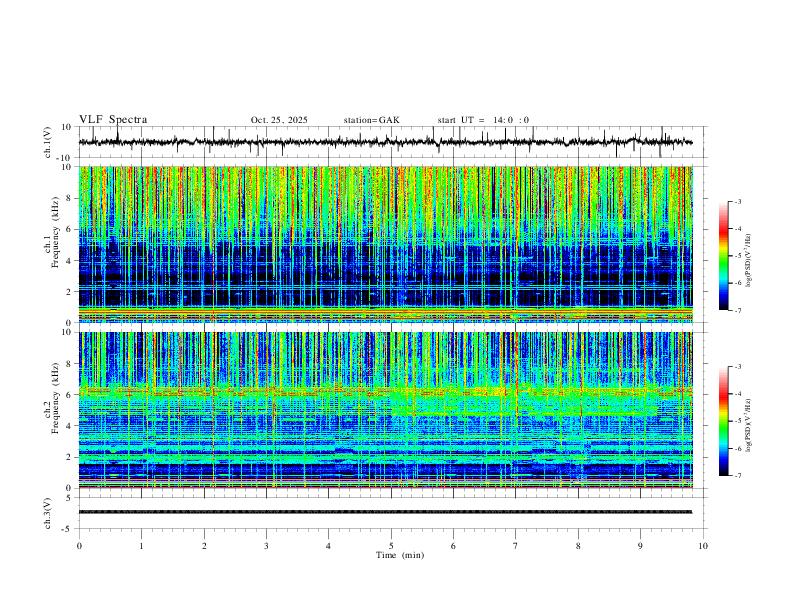Click the time axis tick label "4"
The image size is (792, 612).
click(328, 546)
